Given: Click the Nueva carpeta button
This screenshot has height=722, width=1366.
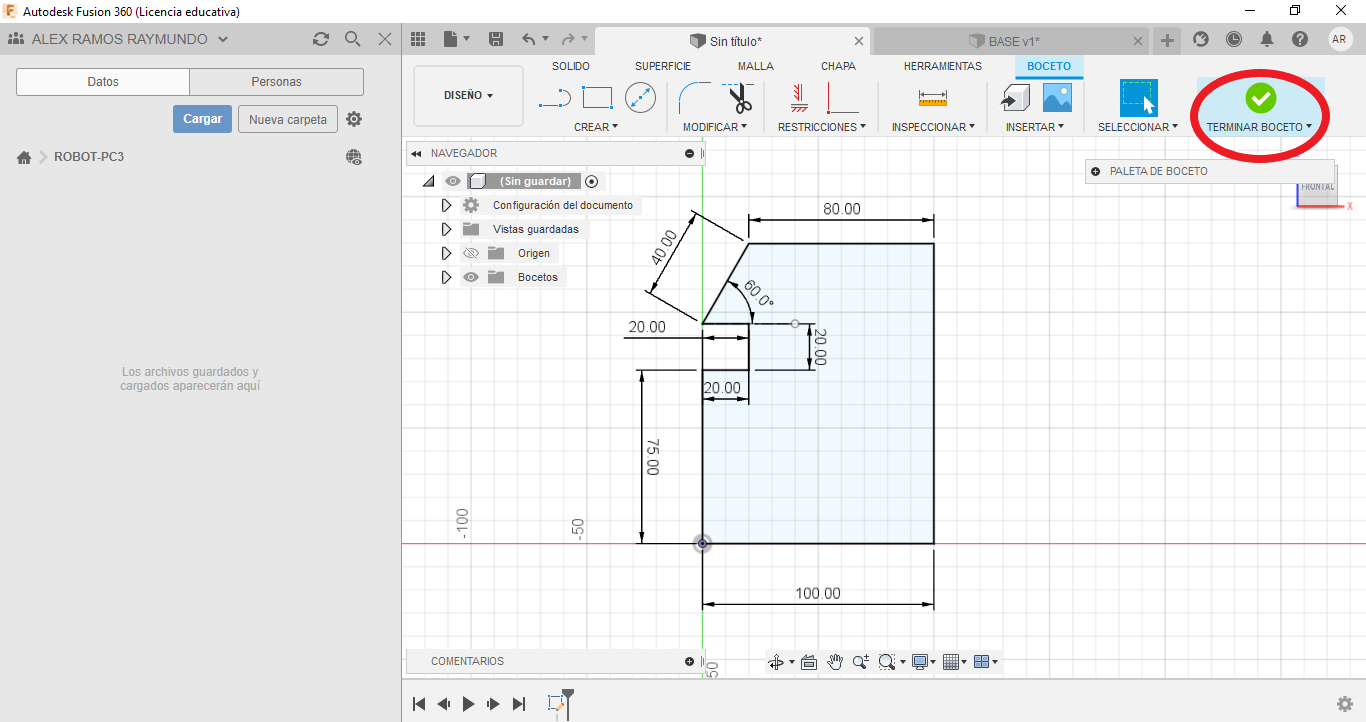Looking at the screenshot, I should coord(288,119).
